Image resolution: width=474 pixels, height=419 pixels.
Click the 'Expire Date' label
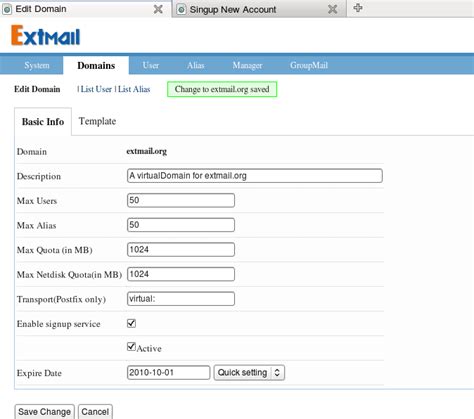pos(39,373)
